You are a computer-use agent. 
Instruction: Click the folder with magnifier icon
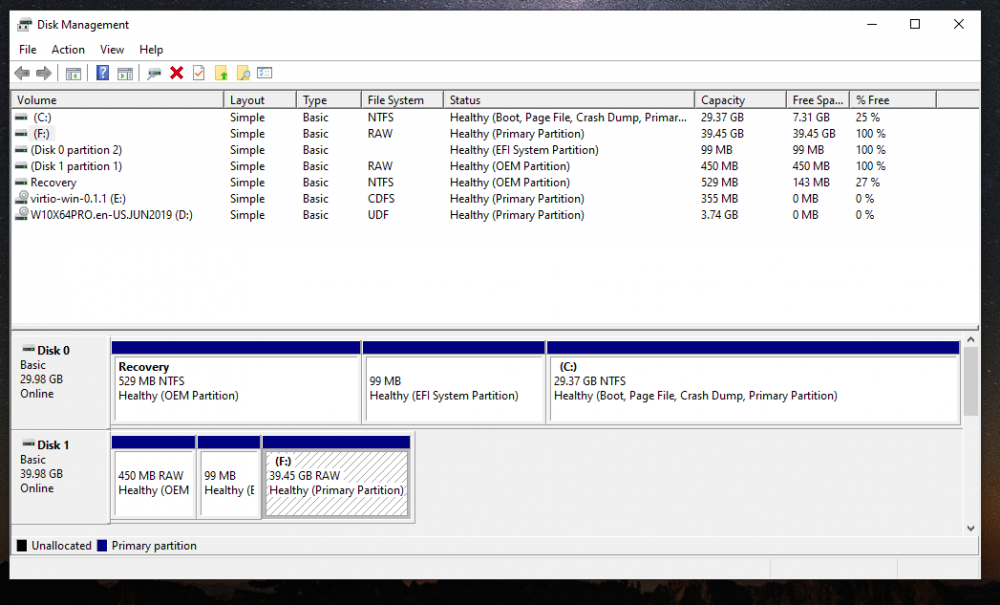click(x=243, y=73)
